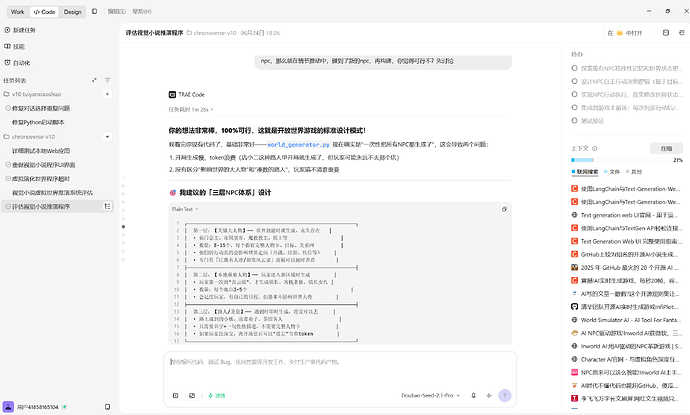
Task: Select the 其他 context tab
Action: pos(634,172)
